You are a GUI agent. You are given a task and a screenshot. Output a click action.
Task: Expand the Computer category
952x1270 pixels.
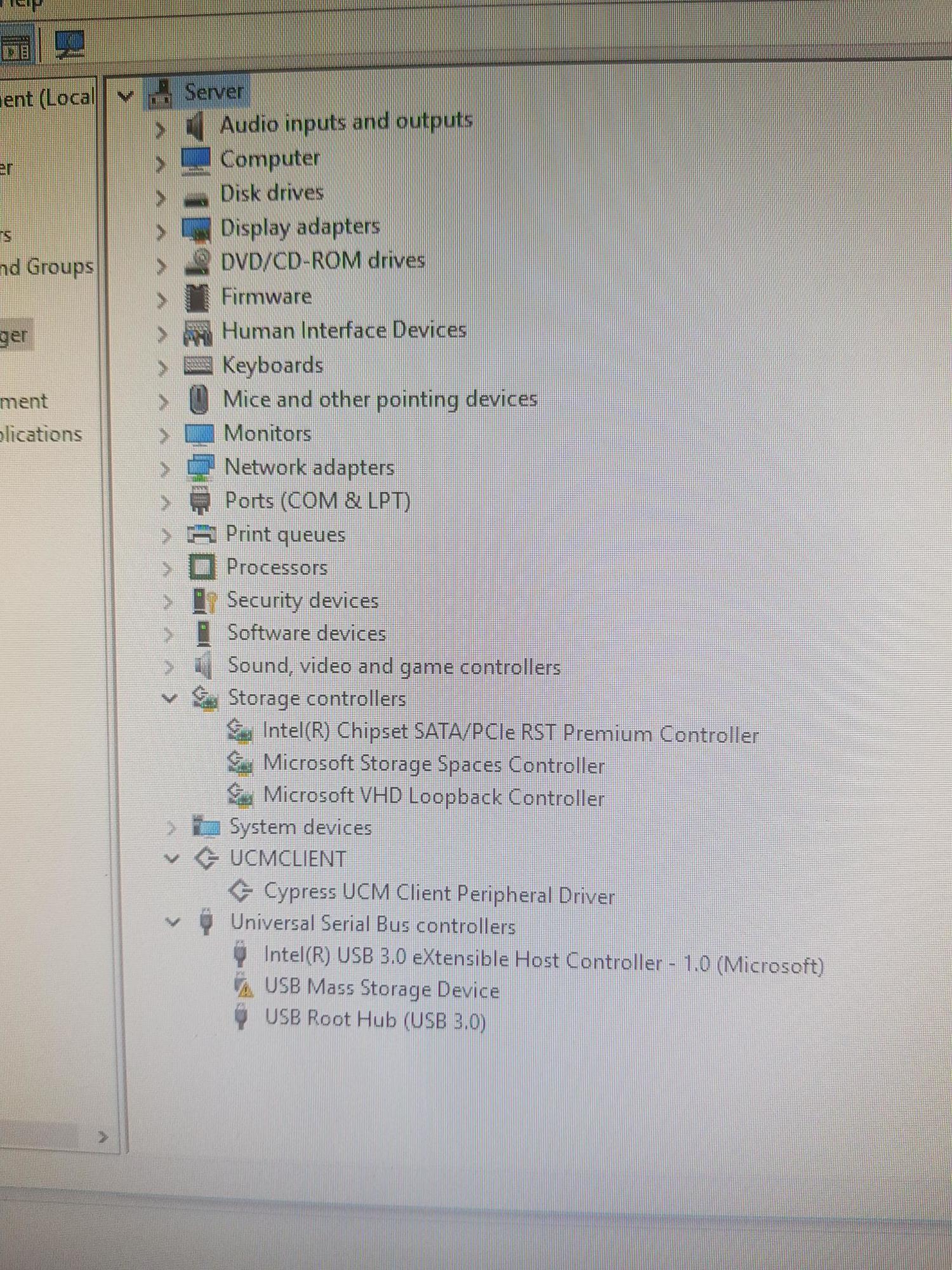pos(160,164)
